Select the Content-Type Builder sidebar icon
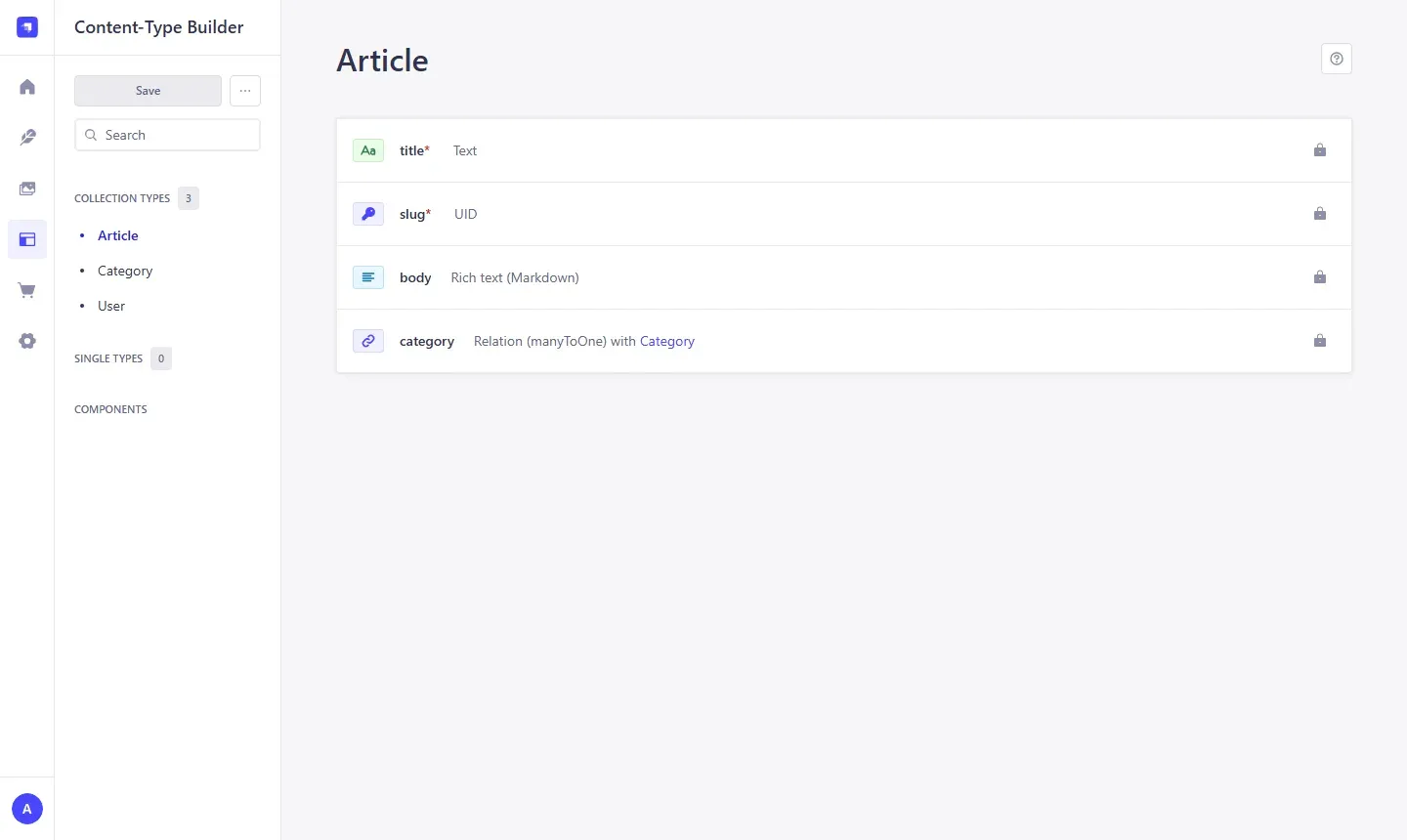The image size is (1407, 840). [x=27, y=239]
